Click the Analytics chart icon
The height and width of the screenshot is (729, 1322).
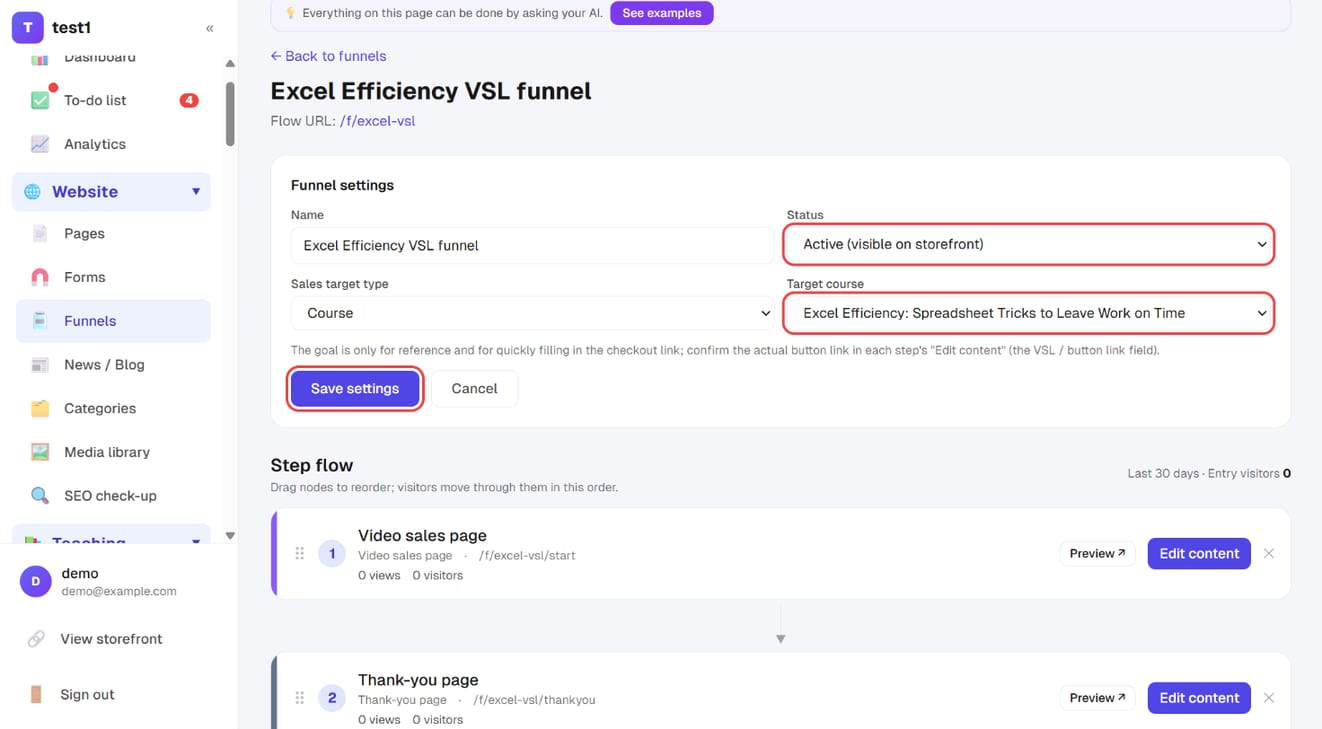coord(40,144)
